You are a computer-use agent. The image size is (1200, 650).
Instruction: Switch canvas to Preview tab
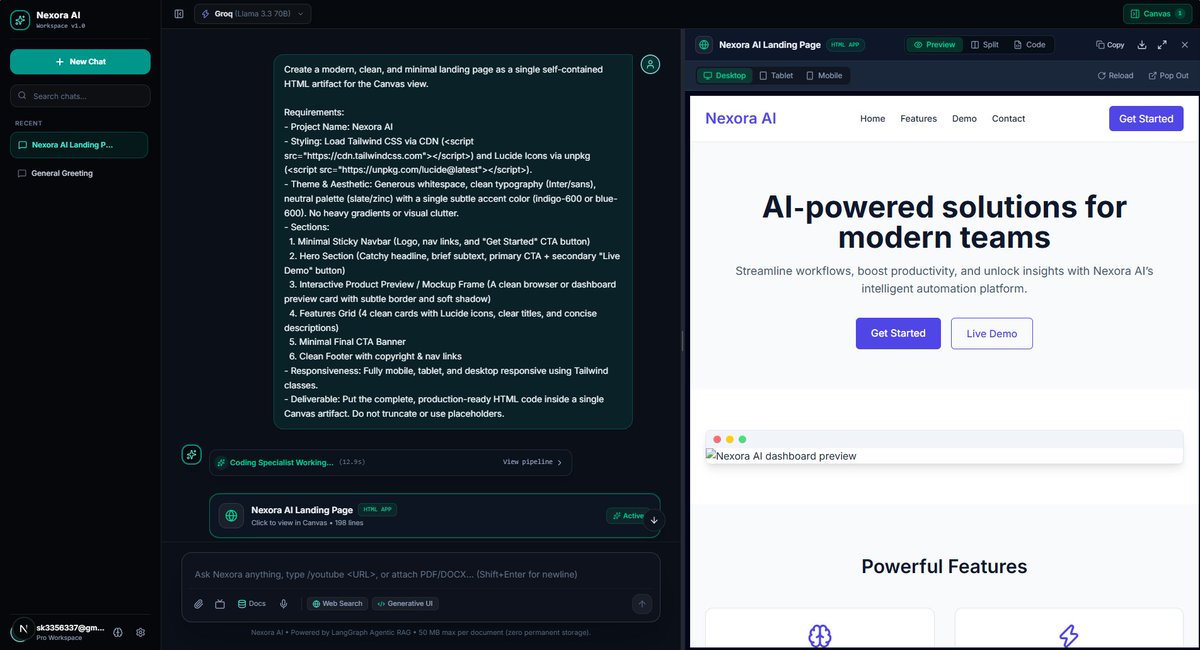[935, 45]
